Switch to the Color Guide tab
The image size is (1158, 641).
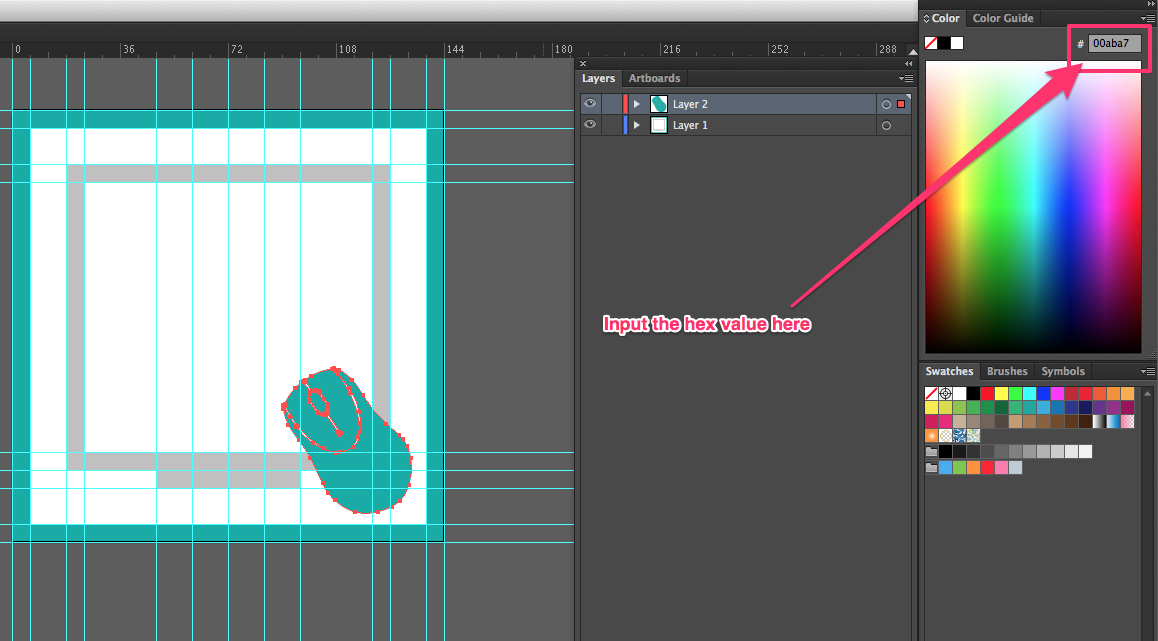click(1002, 17)
